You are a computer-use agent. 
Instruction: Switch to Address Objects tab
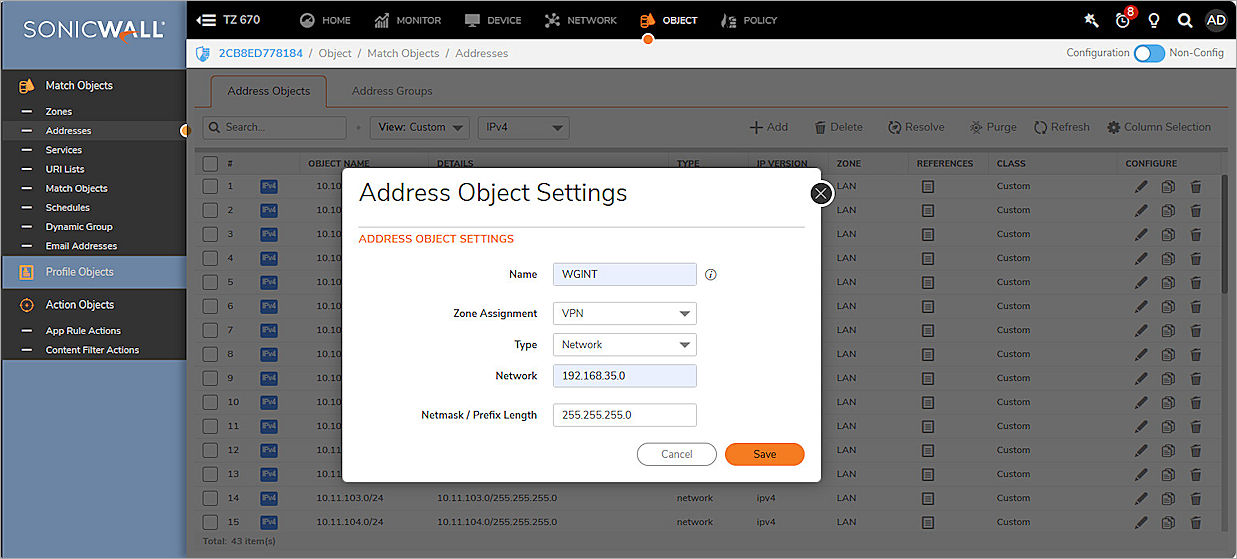[269, 91]
